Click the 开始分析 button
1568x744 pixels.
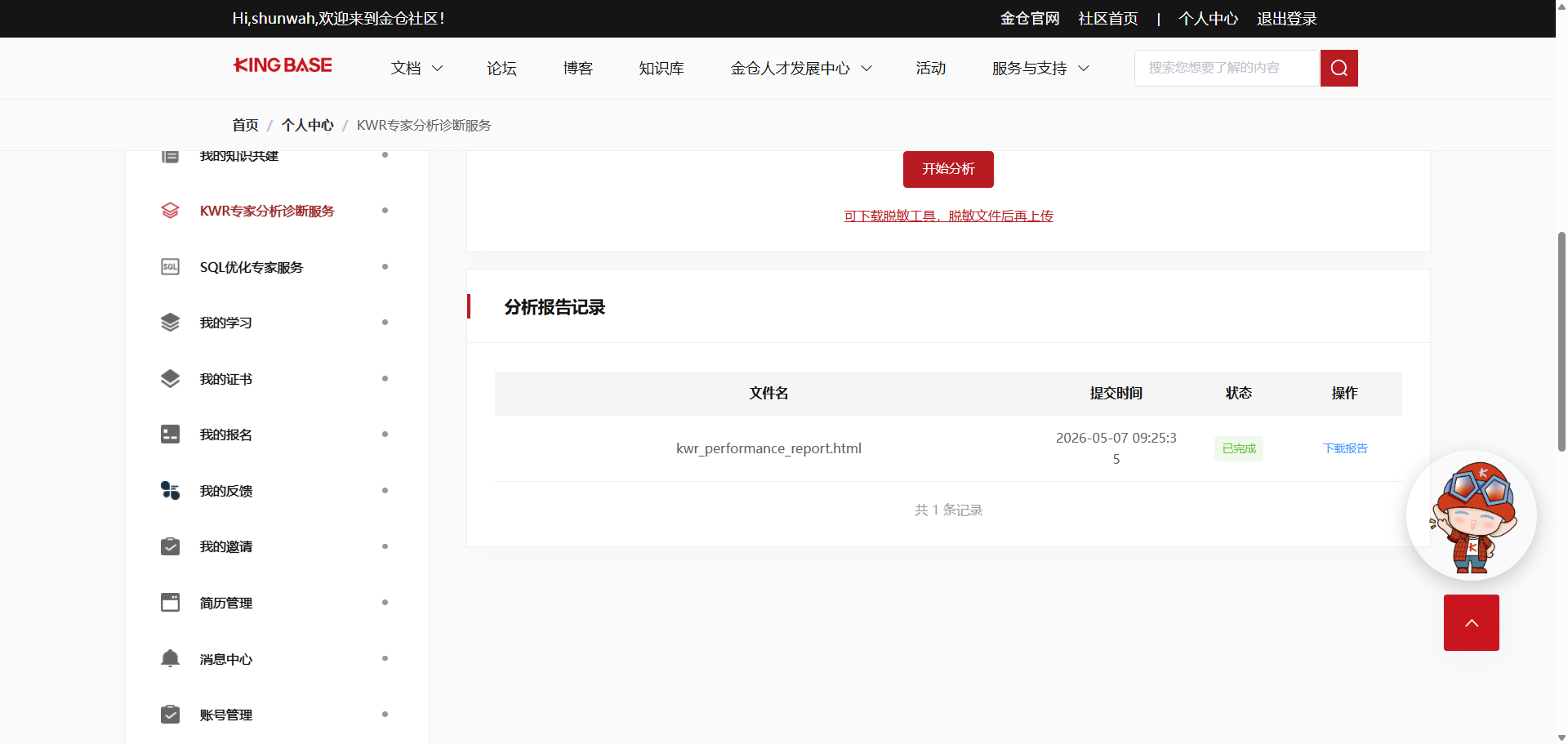(x=948, y=169)
